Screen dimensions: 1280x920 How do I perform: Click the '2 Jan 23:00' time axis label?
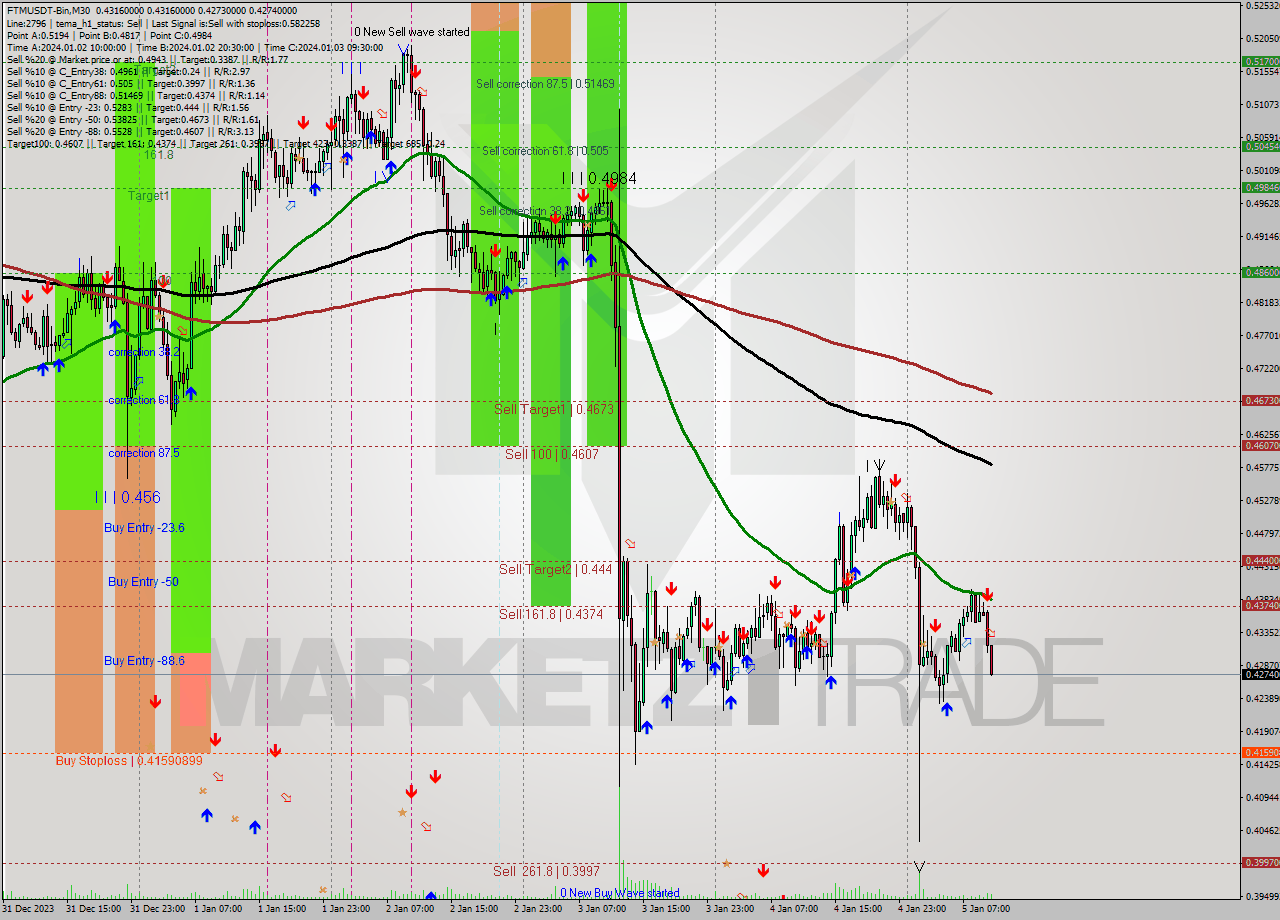click(538, 909)
